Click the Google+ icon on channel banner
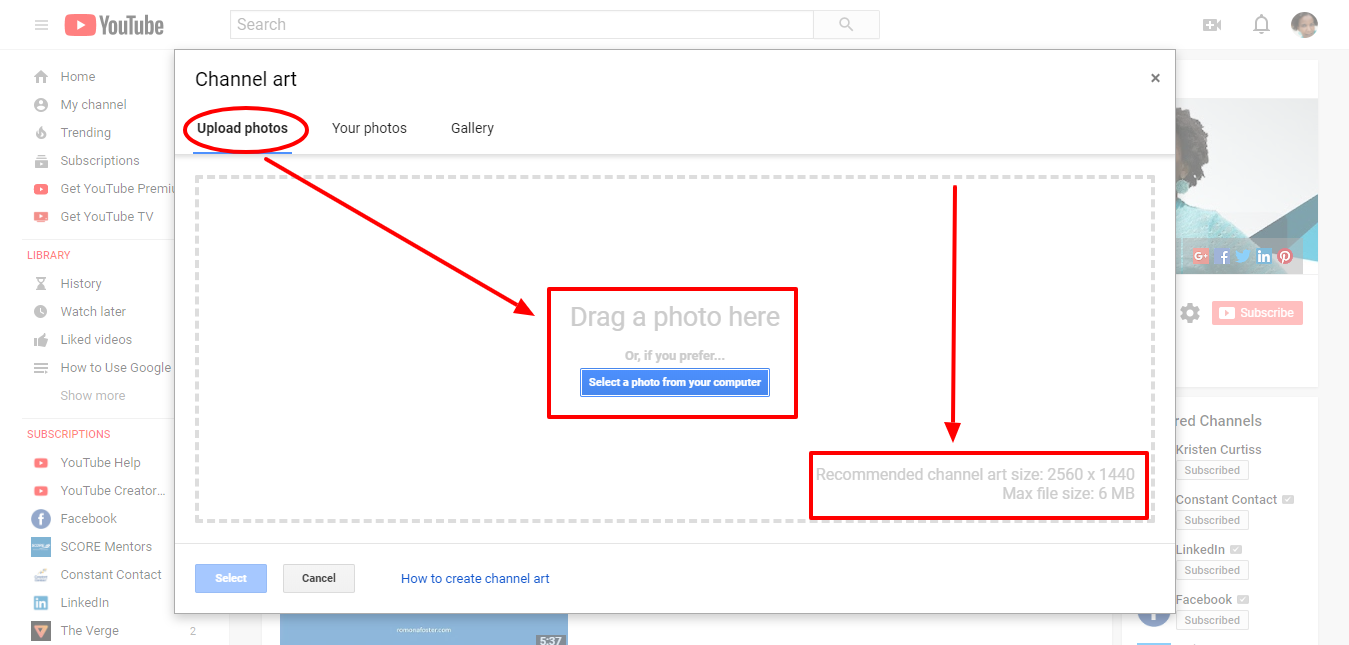 [1201, 256]
